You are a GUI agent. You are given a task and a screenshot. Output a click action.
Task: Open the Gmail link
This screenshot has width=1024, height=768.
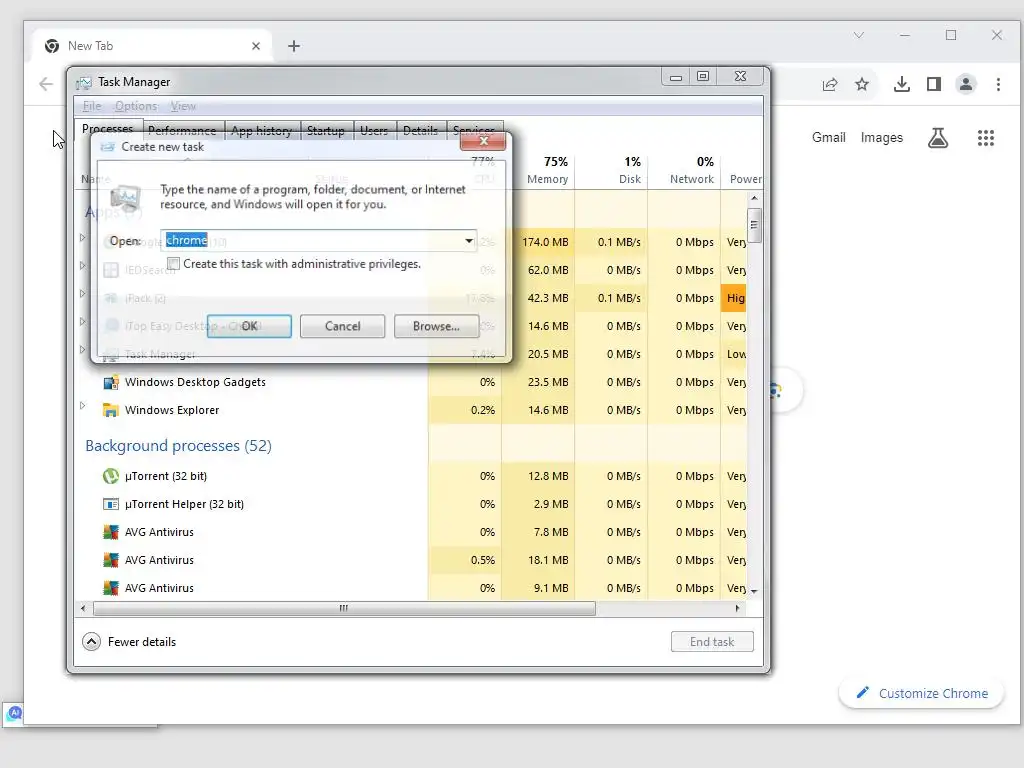click(x=828, y=137)
